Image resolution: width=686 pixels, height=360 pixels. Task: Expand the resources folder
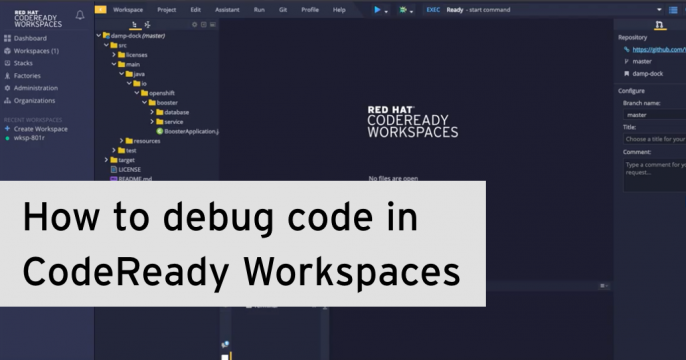pos(122,141)
